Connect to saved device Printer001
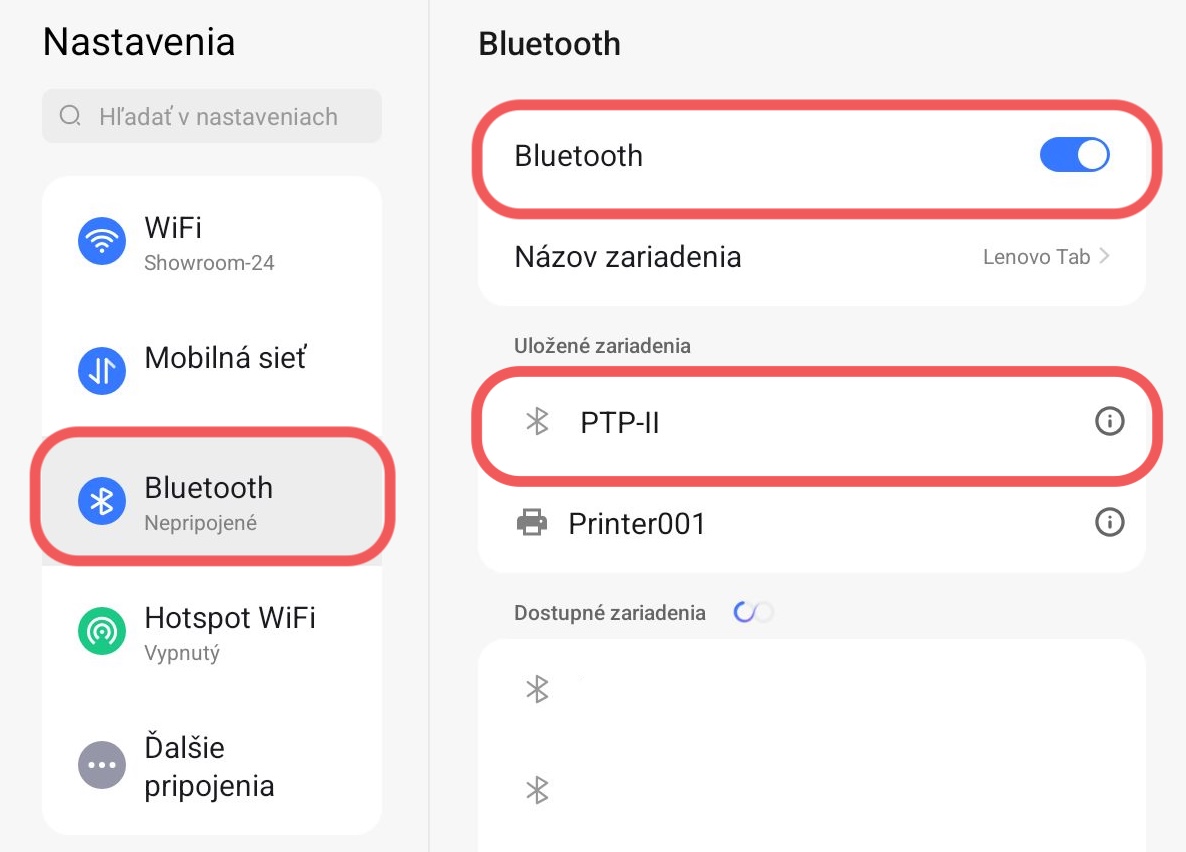 pos(637,523)
